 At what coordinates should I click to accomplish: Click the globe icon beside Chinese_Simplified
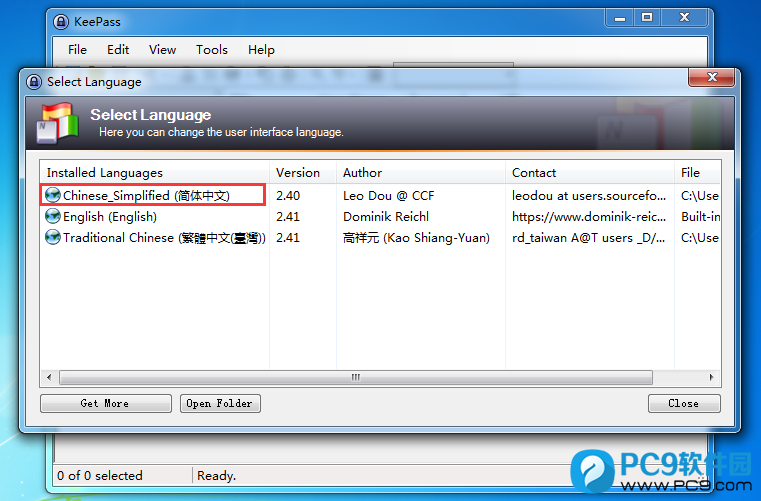click(x=52, y=195)
